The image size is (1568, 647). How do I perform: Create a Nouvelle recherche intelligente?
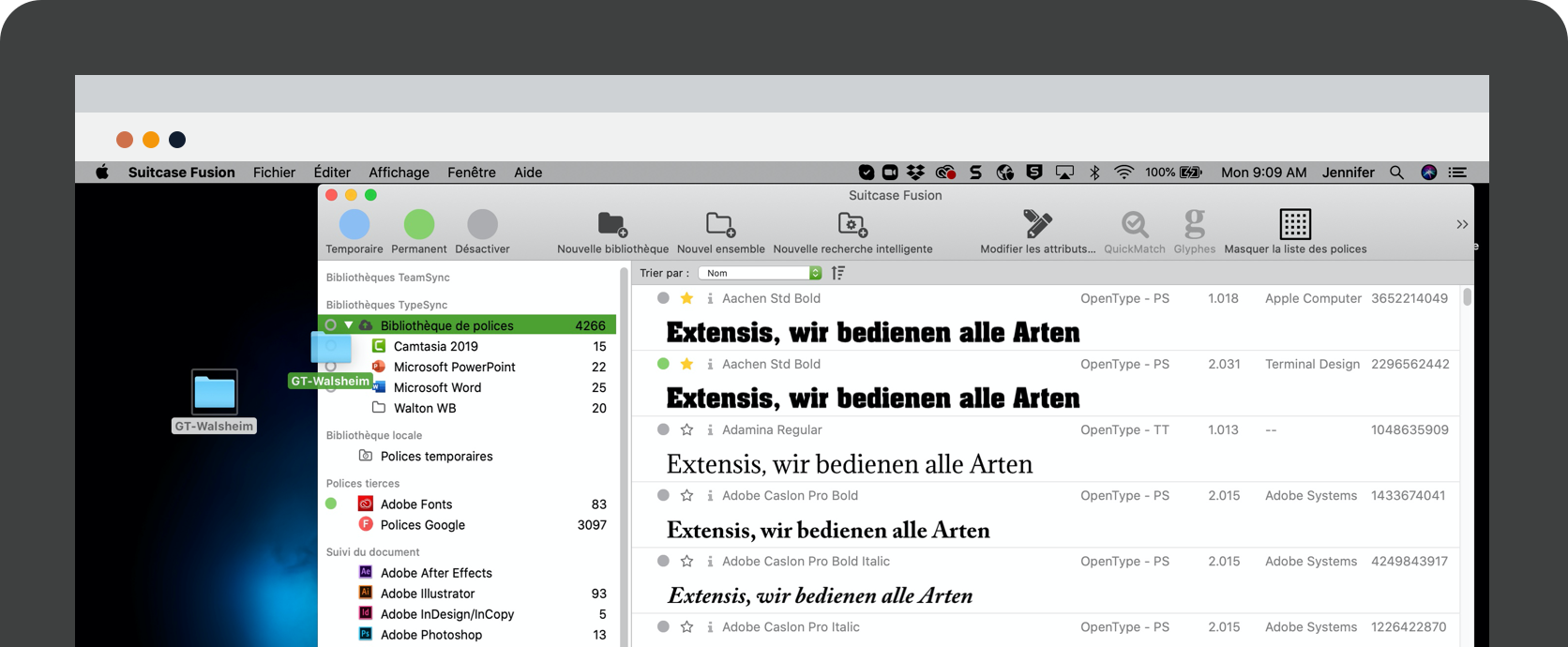[852, 232]
